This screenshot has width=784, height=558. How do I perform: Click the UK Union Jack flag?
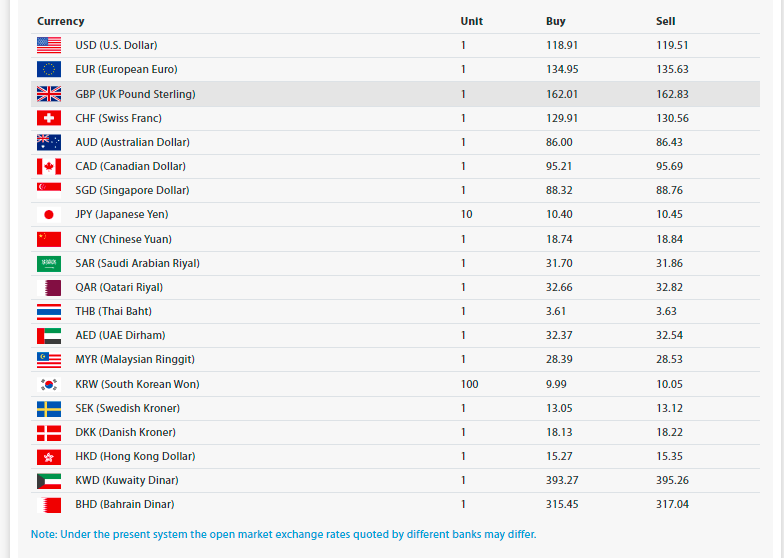click(x=49, y=94)
